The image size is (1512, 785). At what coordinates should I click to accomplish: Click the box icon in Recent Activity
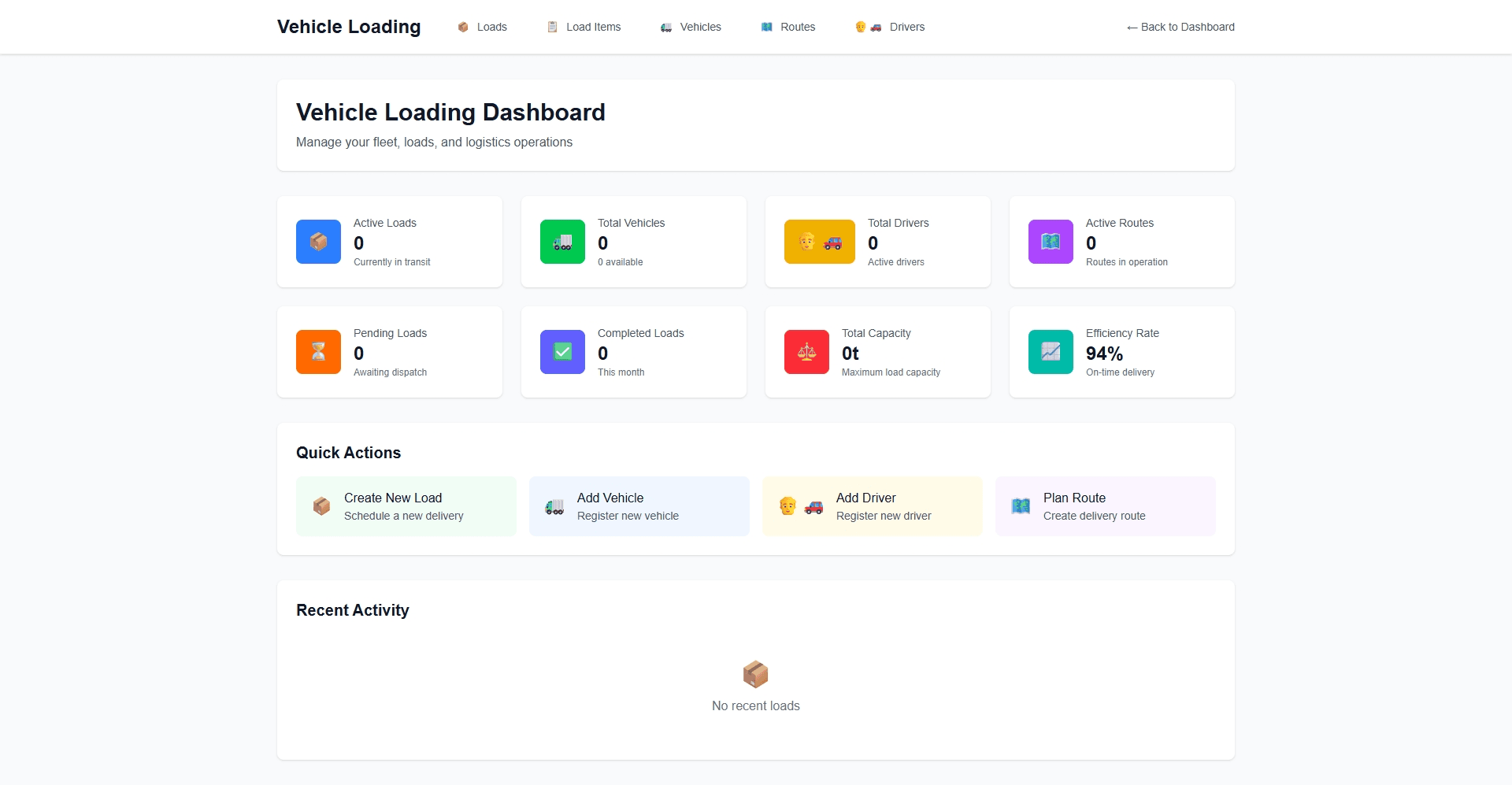click(x=755, y=674)
